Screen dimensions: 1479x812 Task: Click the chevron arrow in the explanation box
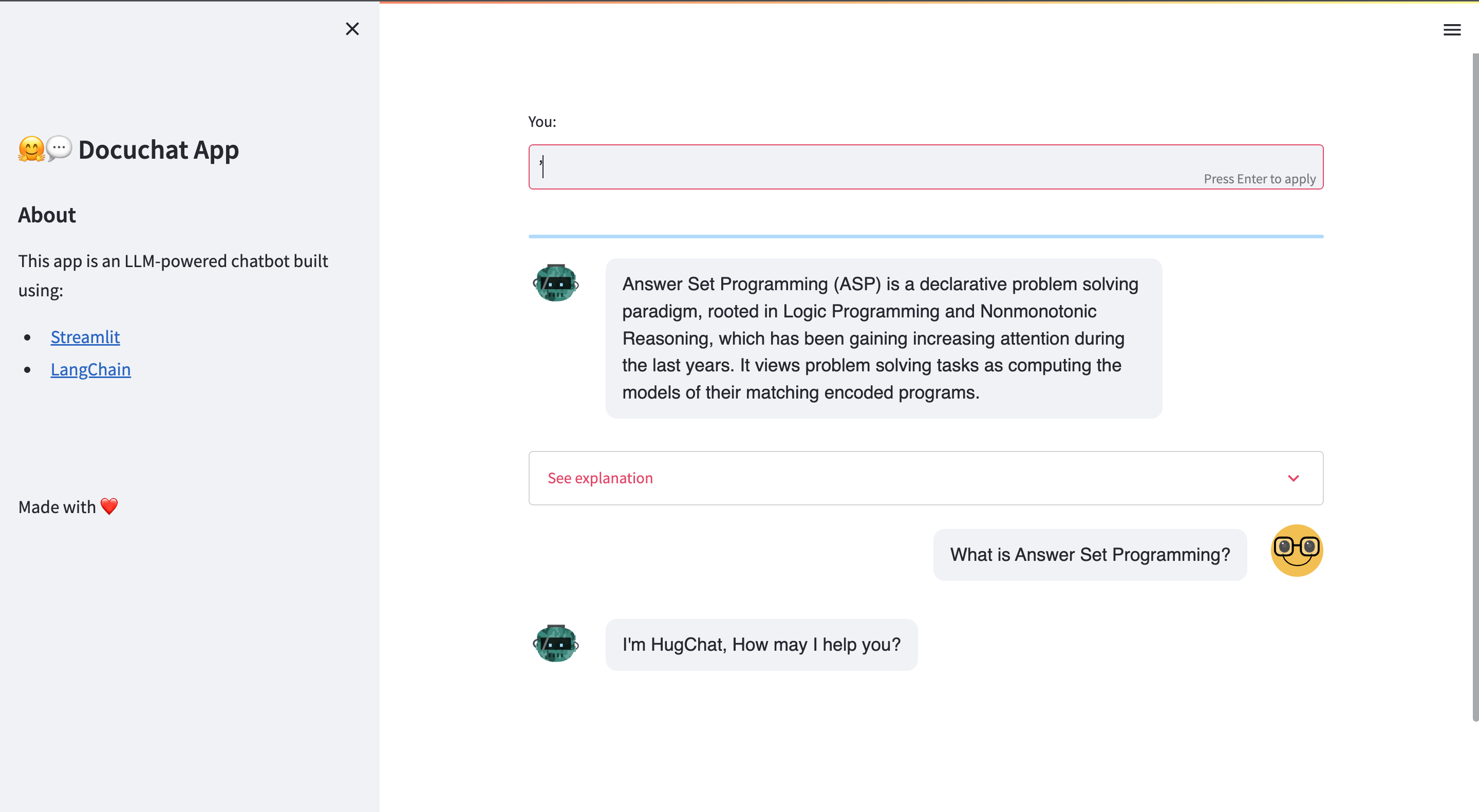pos(1293,478)
